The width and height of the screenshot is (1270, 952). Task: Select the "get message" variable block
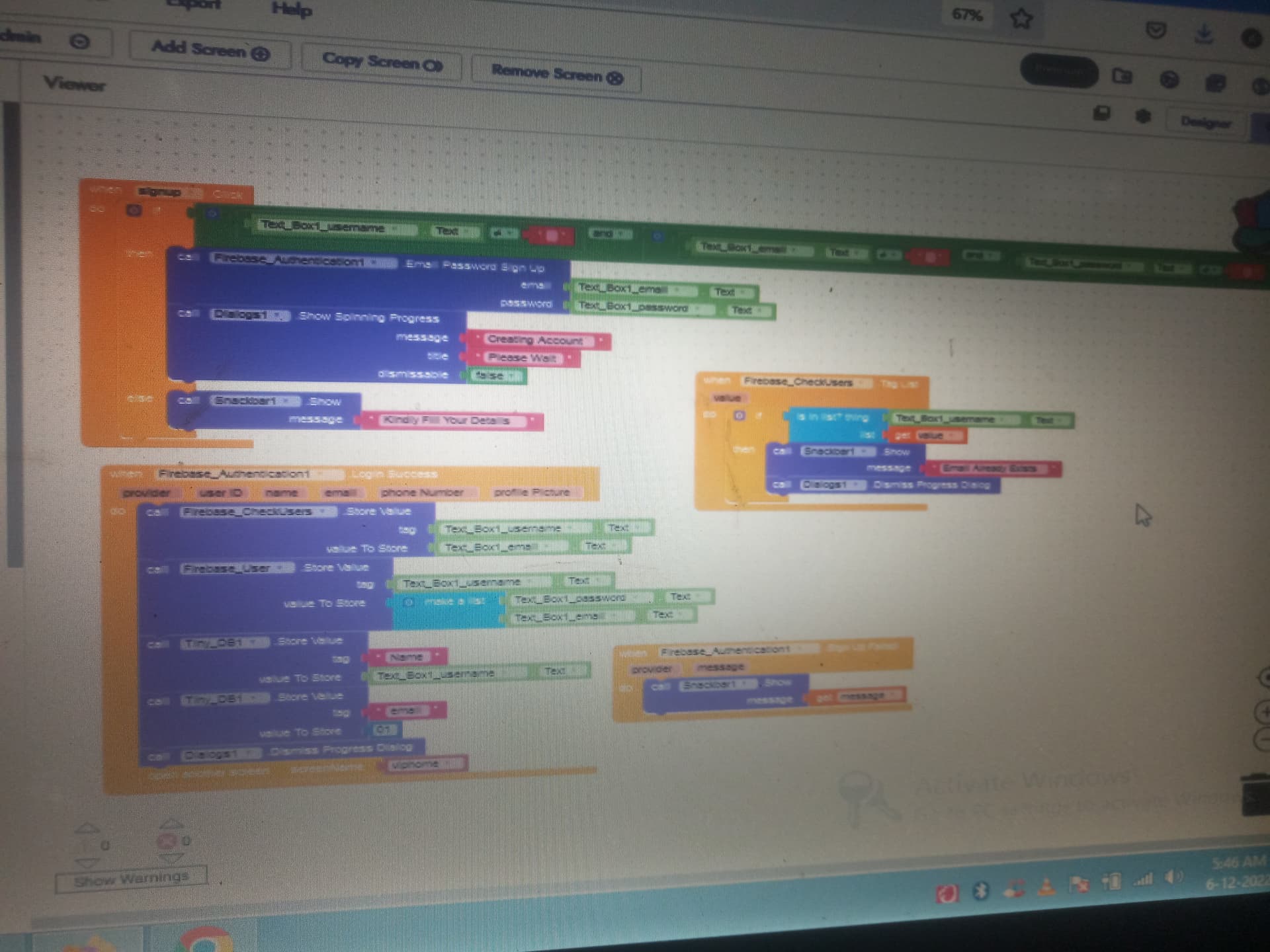tap(858, 696)
